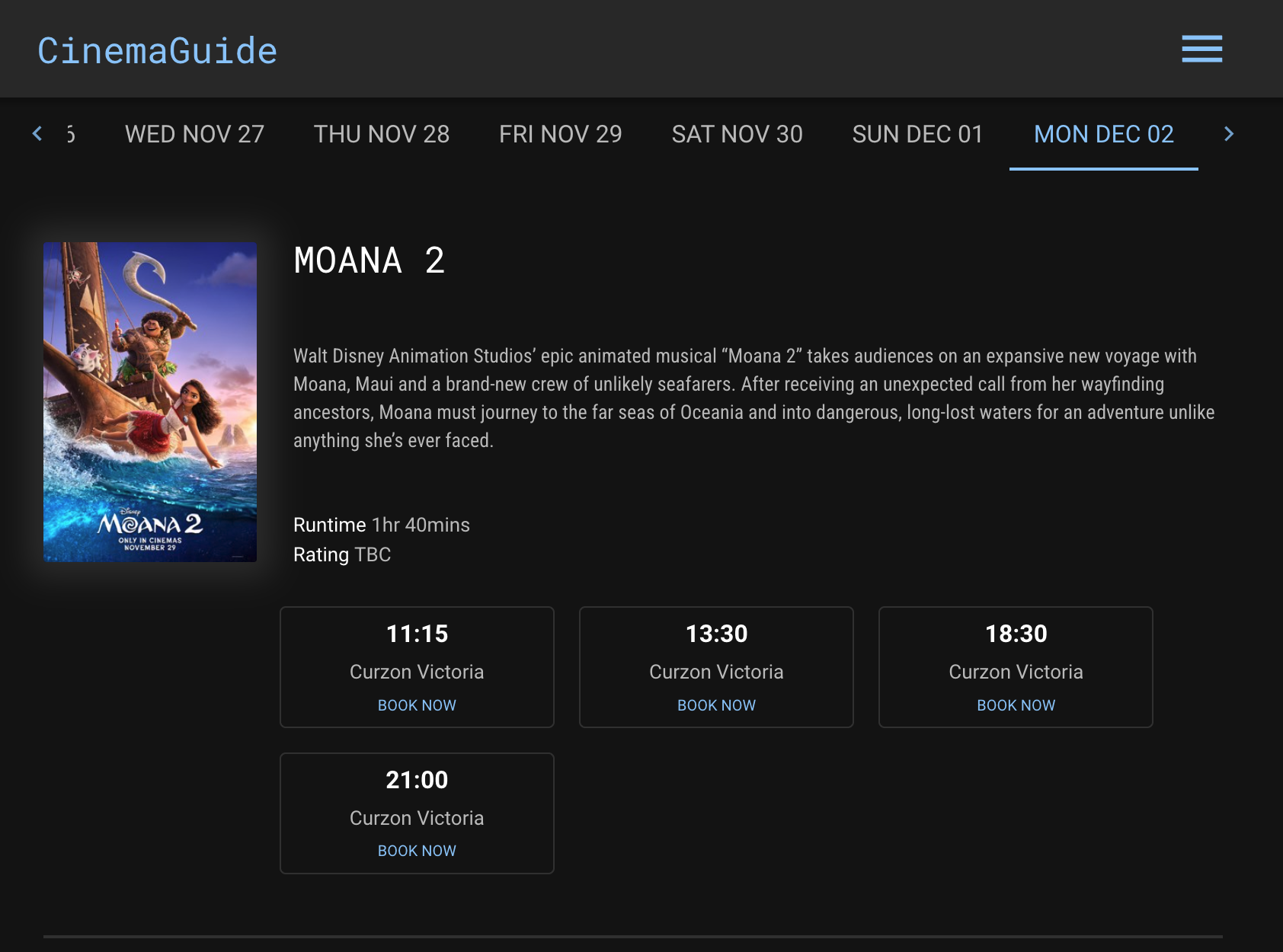Book the 21:00 Curzon Victoria showing
1283x952 pixels.
pyautogui.click(x=417, y=851)
